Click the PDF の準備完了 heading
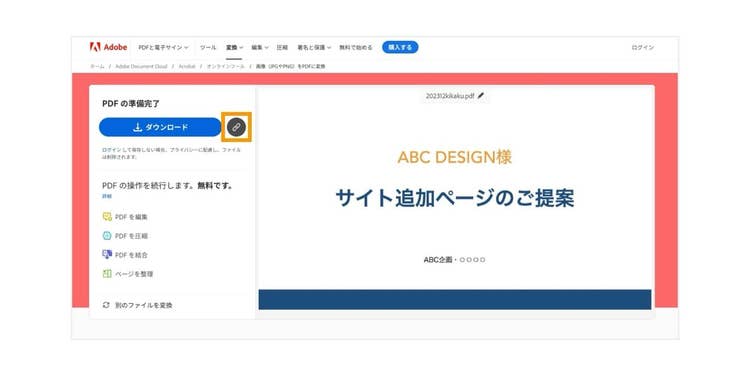 tap(131, 103)
